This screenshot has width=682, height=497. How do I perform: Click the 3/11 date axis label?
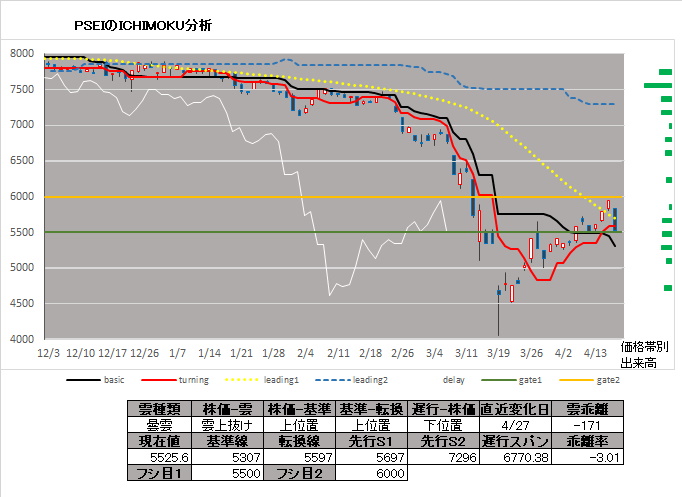coord(466,353)
